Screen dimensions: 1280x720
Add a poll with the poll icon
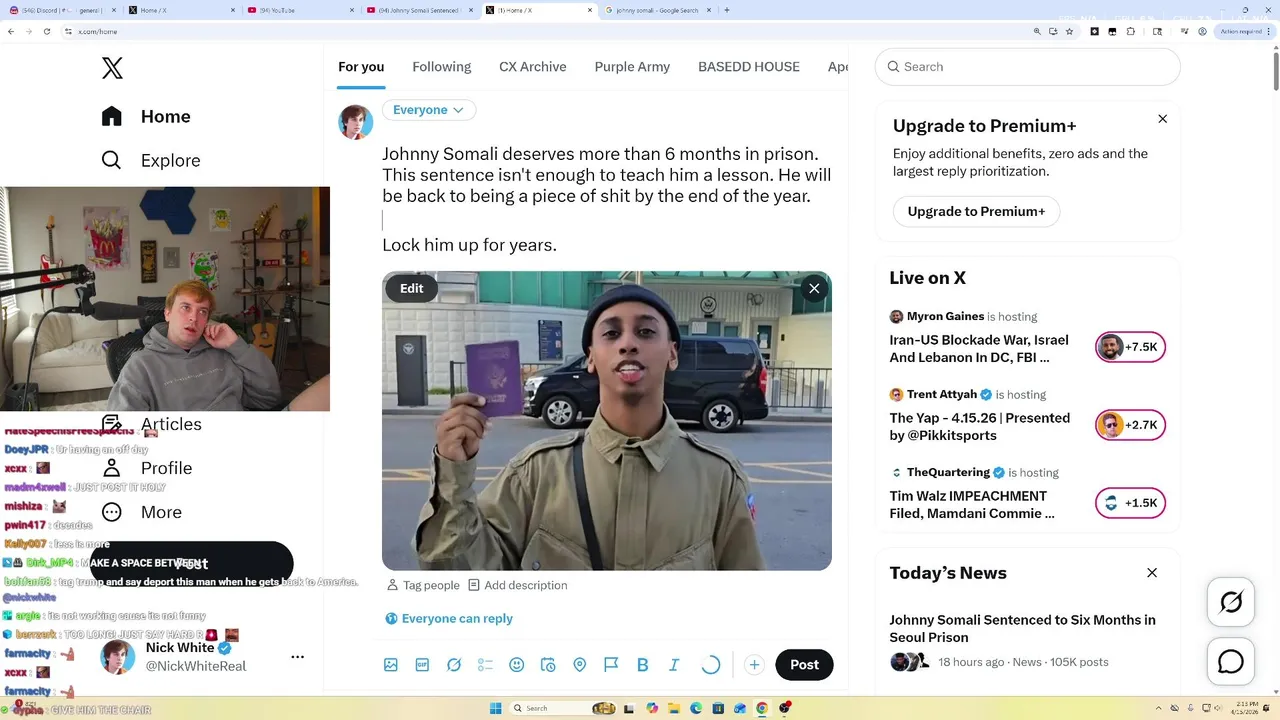(x=485, y=665)
